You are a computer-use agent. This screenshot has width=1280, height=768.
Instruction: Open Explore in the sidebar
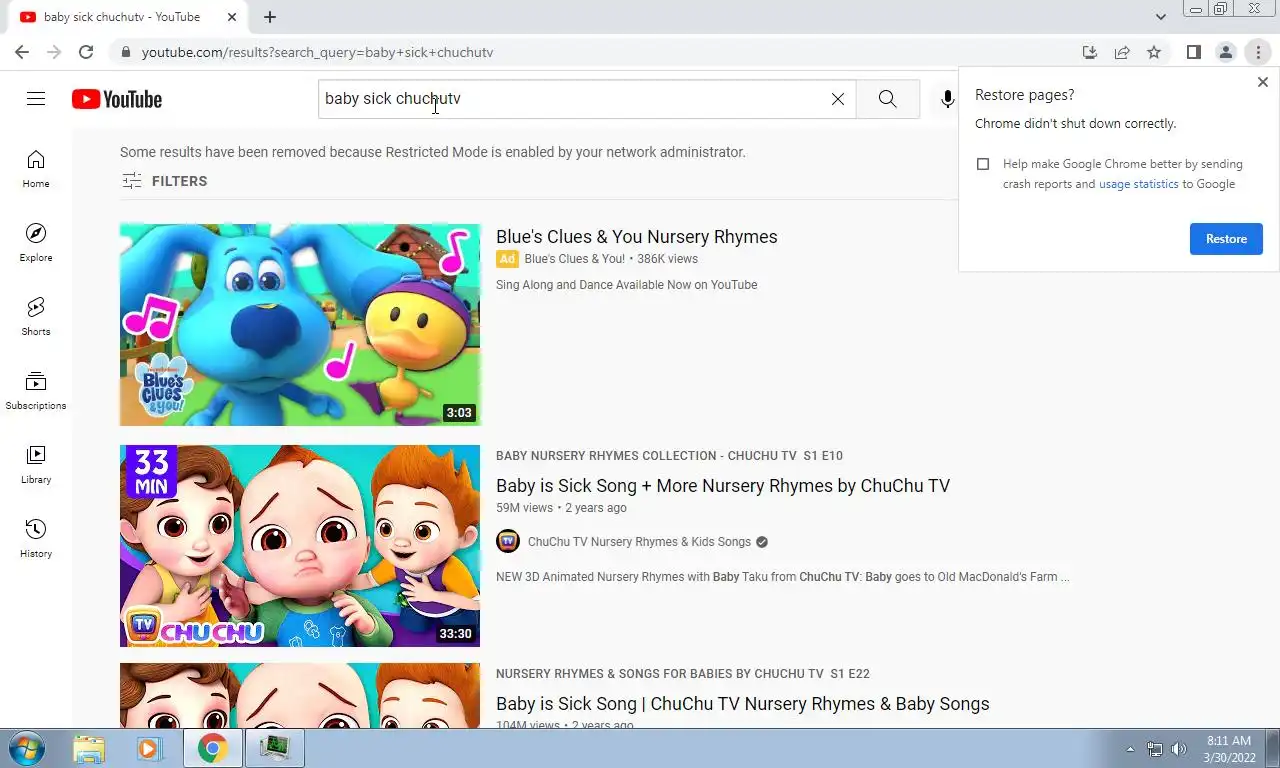click(x=36, y=243)
